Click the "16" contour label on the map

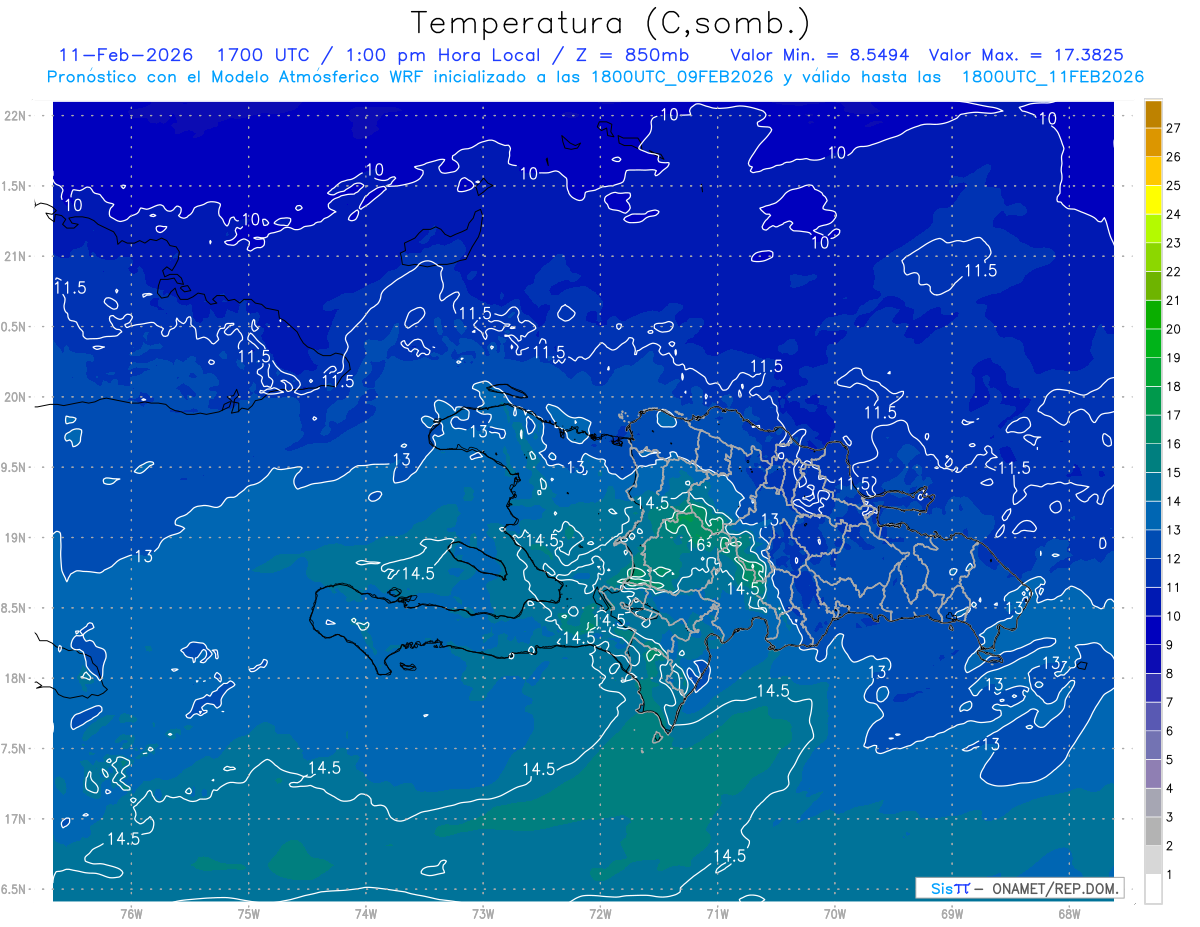pos(698,545)
